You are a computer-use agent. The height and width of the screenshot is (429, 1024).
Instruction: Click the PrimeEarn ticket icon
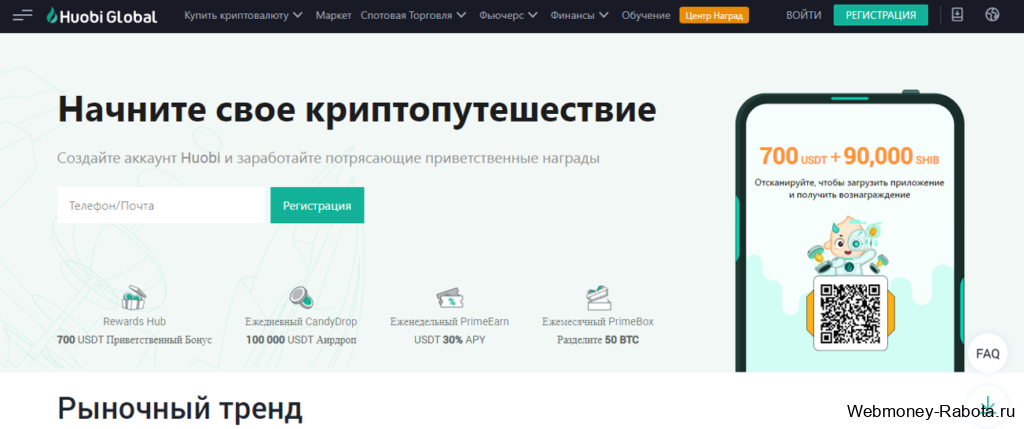point(449,298)
